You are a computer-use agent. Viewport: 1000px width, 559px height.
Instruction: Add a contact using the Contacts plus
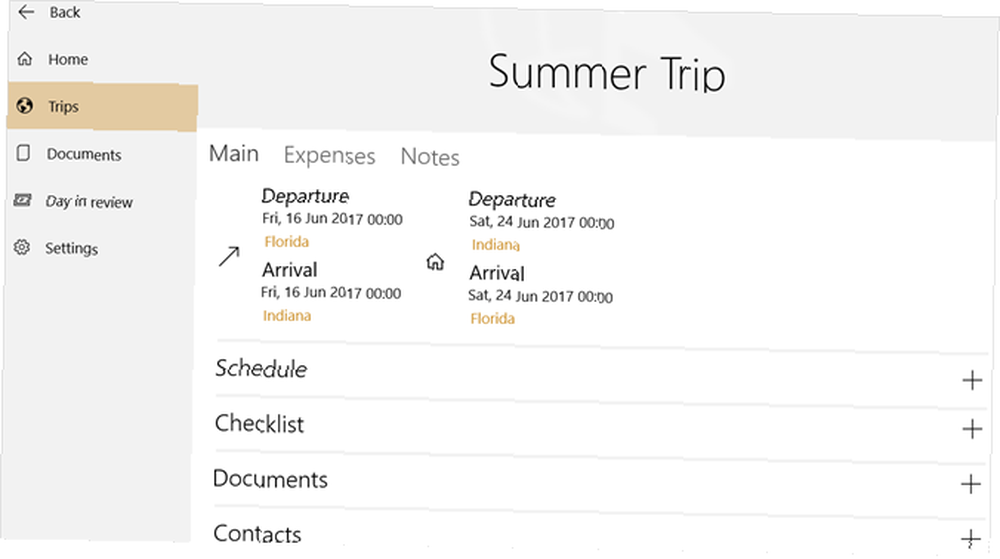click(970, 538)
